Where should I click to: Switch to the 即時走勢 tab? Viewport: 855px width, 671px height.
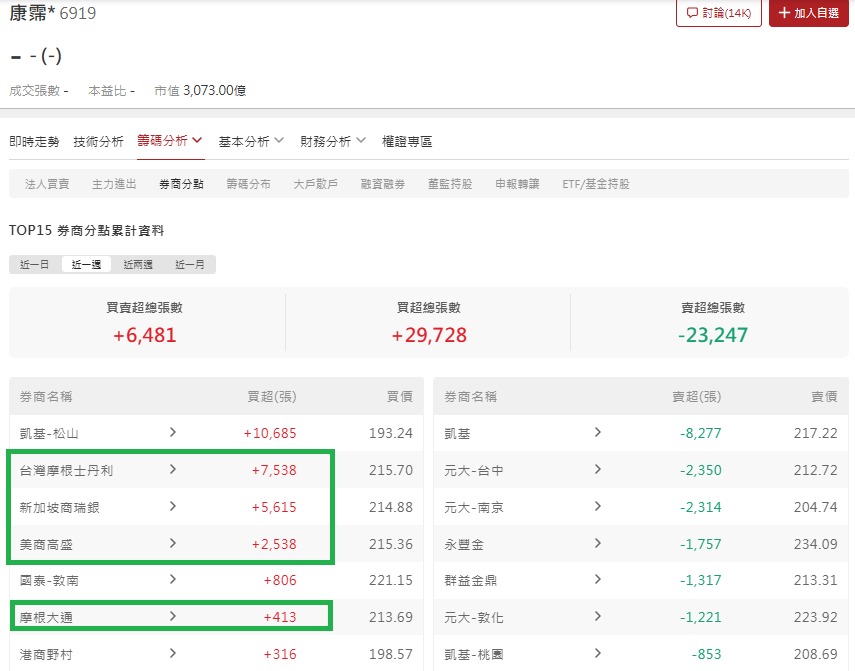32,141
